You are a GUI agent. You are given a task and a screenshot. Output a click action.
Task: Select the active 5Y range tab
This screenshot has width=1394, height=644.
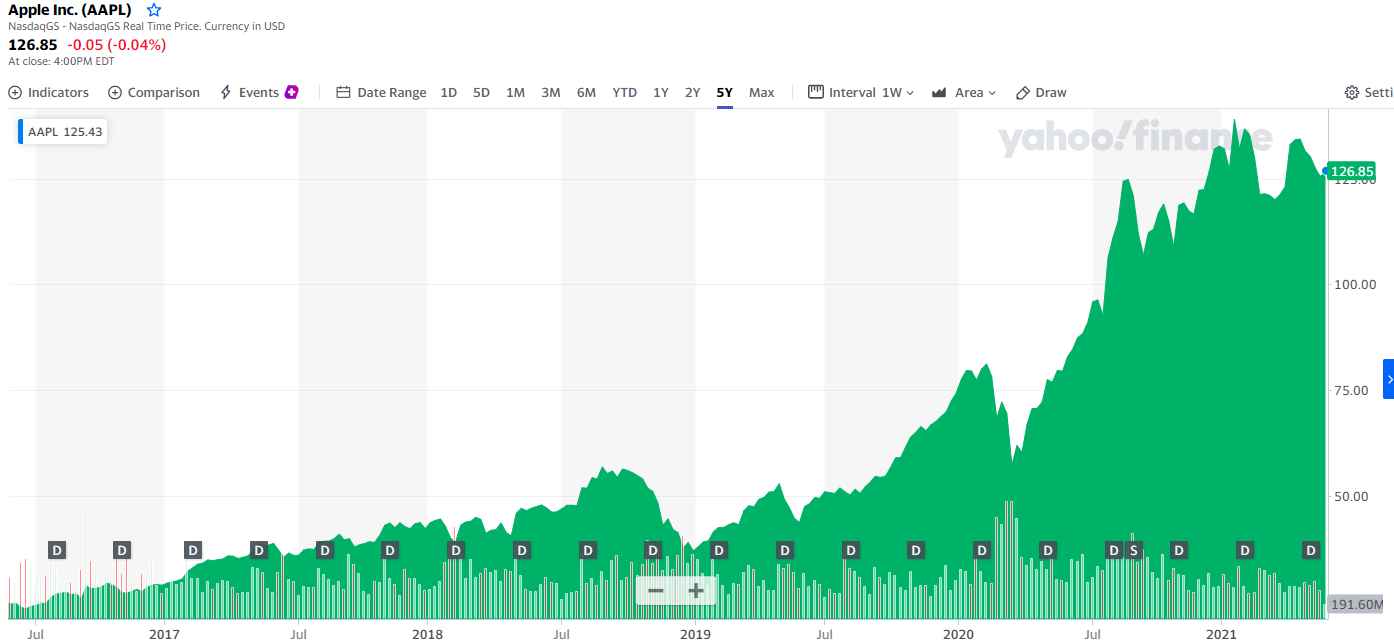[725, 93]
